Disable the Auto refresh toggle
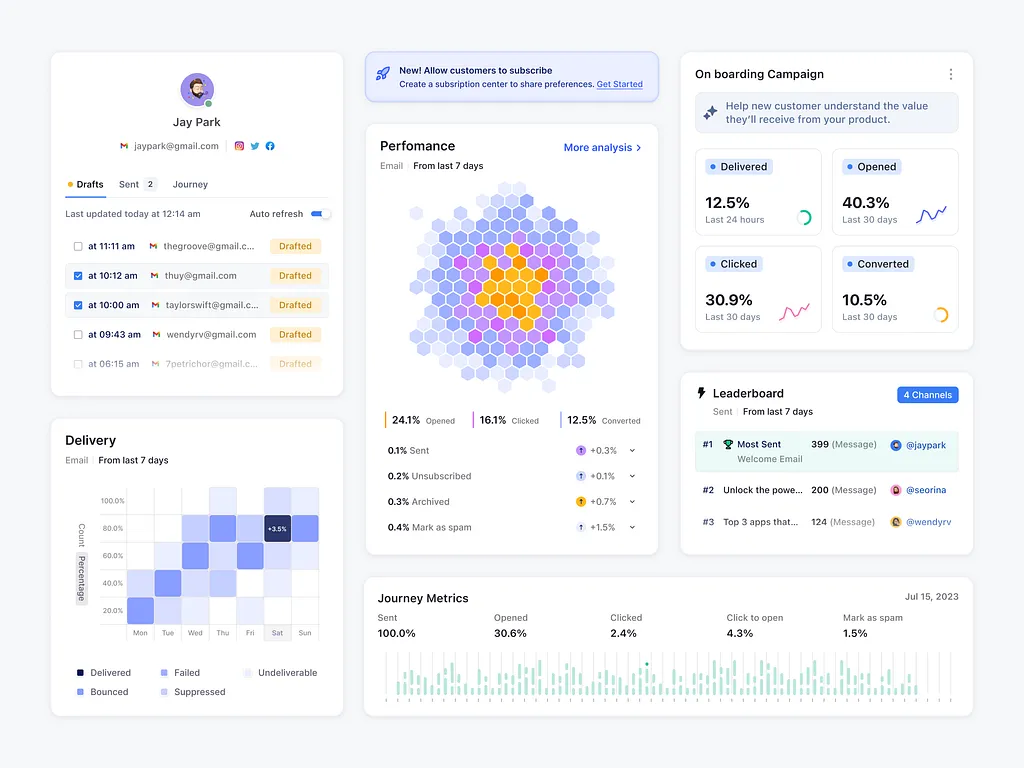The height and width of the screenshot is (768, 1024). (x=321, y=213)
